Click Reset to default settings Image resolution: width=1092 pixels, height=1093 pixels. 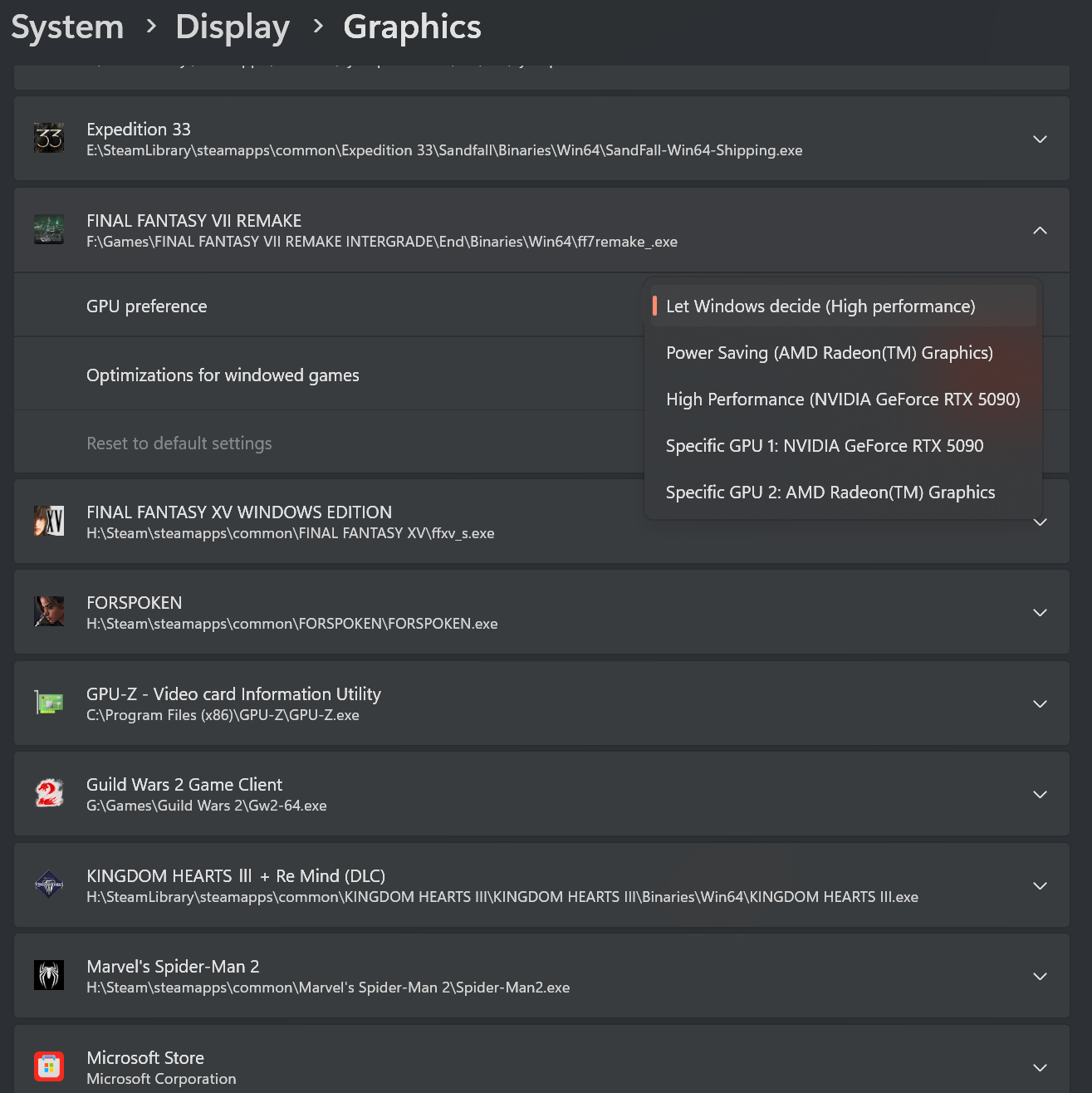click(179, 444)
